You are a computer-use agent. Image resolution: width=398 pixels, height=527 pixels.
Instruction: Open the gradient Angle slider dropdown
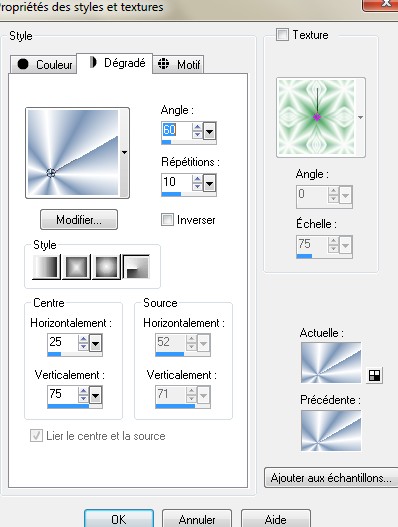[209, 131]
